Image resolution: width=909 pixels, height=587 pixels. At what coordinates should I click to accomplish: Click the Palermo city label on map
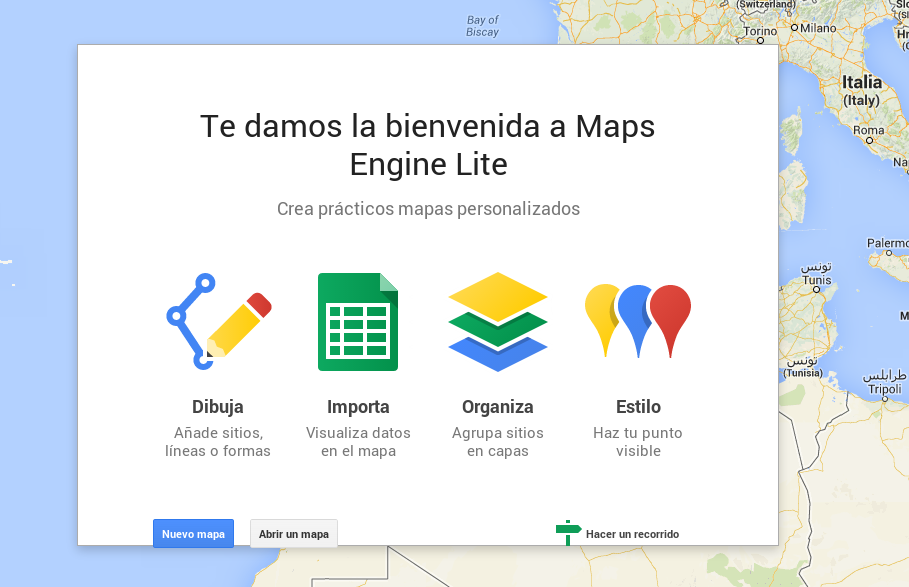coord(887,243)
